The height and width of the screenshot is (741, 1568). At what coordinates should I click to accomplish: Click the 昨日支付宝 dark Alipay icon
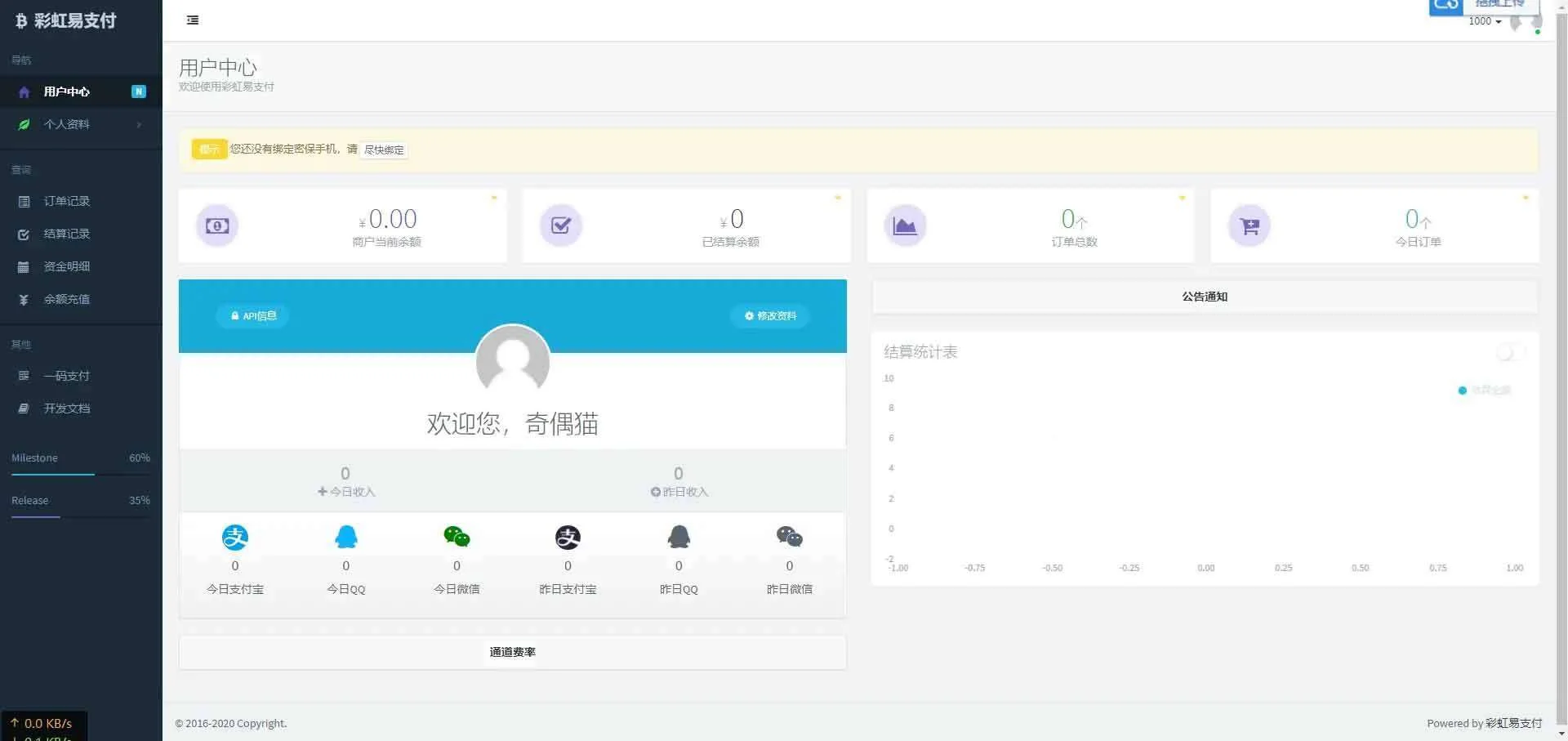(568, 538)
